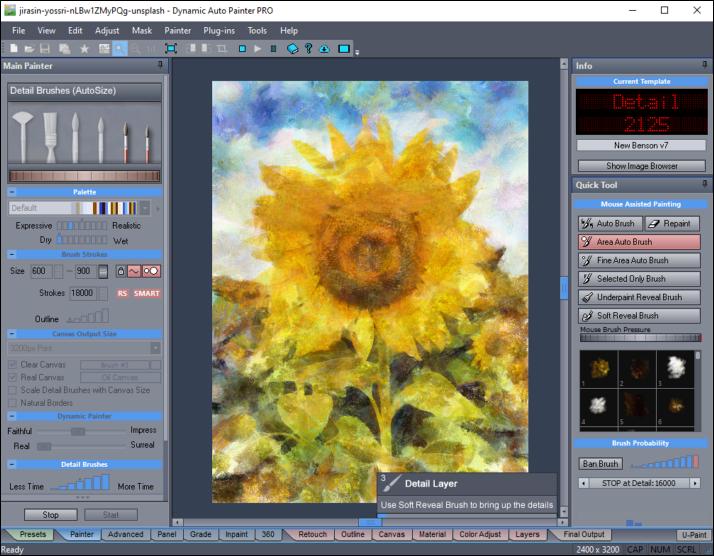The height and width of the screenshot is (556, 714).
Task: Choose Selected Only Brush
Action: tap(639, 279)
